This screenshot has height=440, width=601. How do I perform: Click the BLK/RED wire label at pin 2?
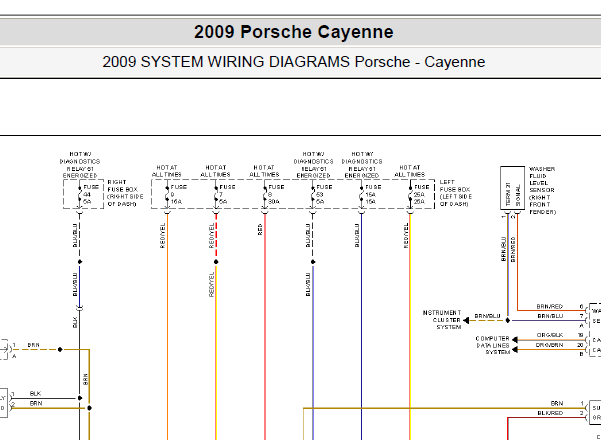550,413
